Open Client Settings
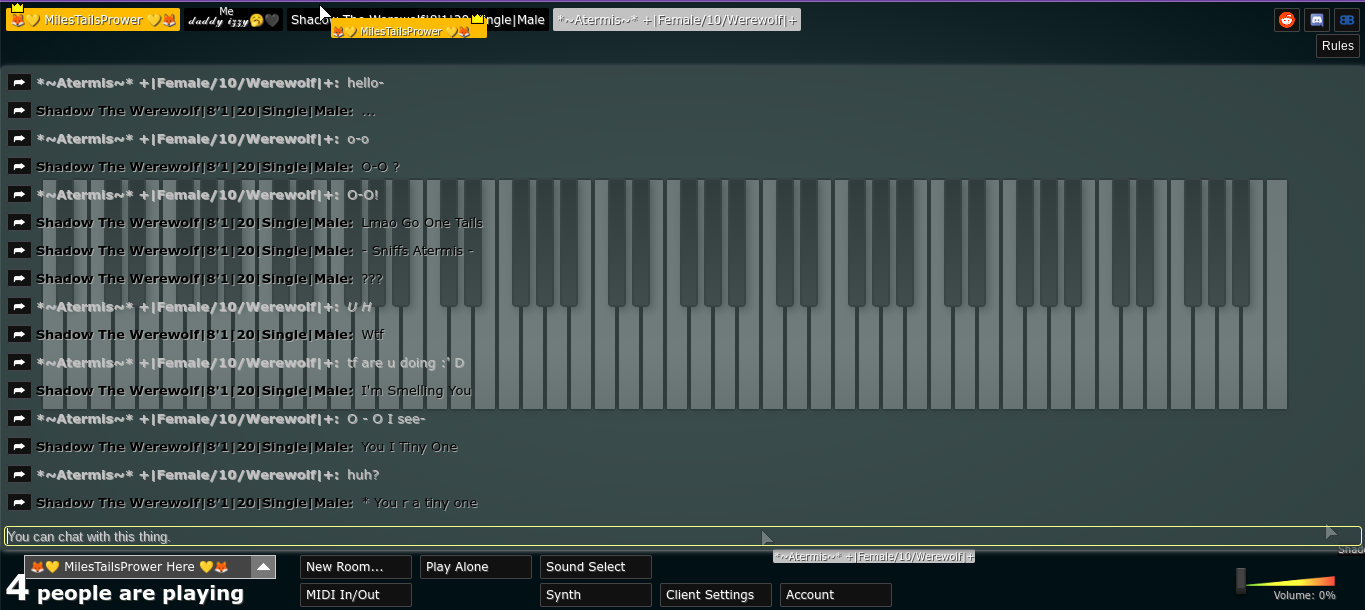The height and width of the screenshot is (610, 1365). coord(716,595)
